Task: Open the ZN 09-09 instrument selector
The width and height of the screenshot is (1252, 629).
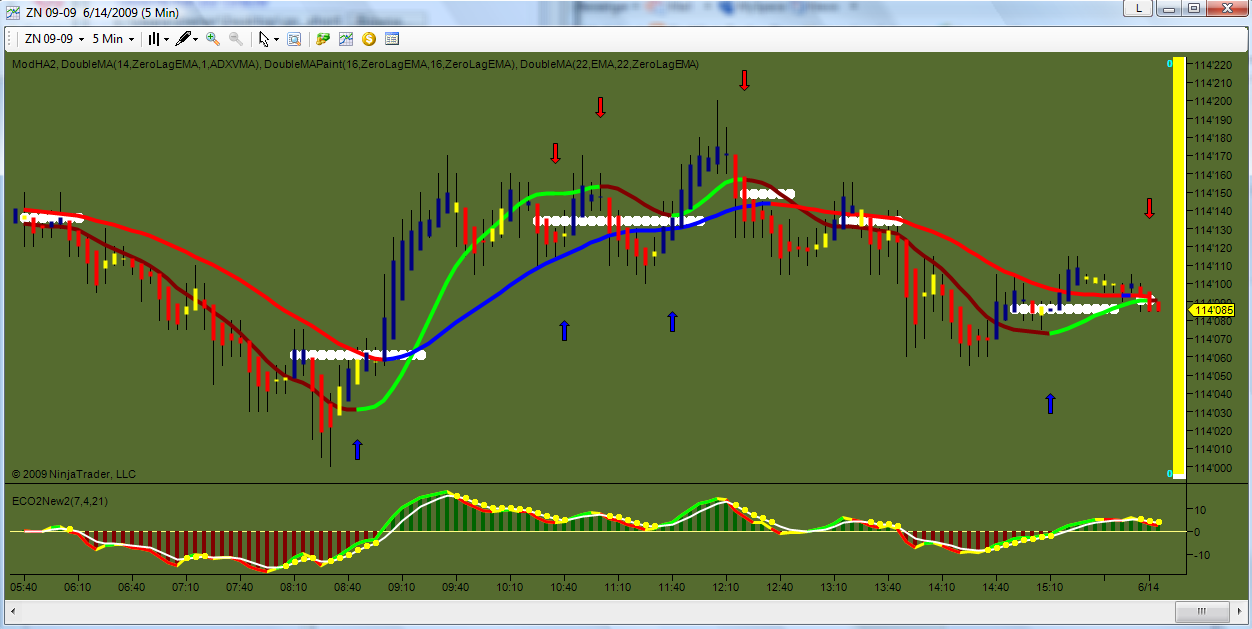Action: click(54, 39)
